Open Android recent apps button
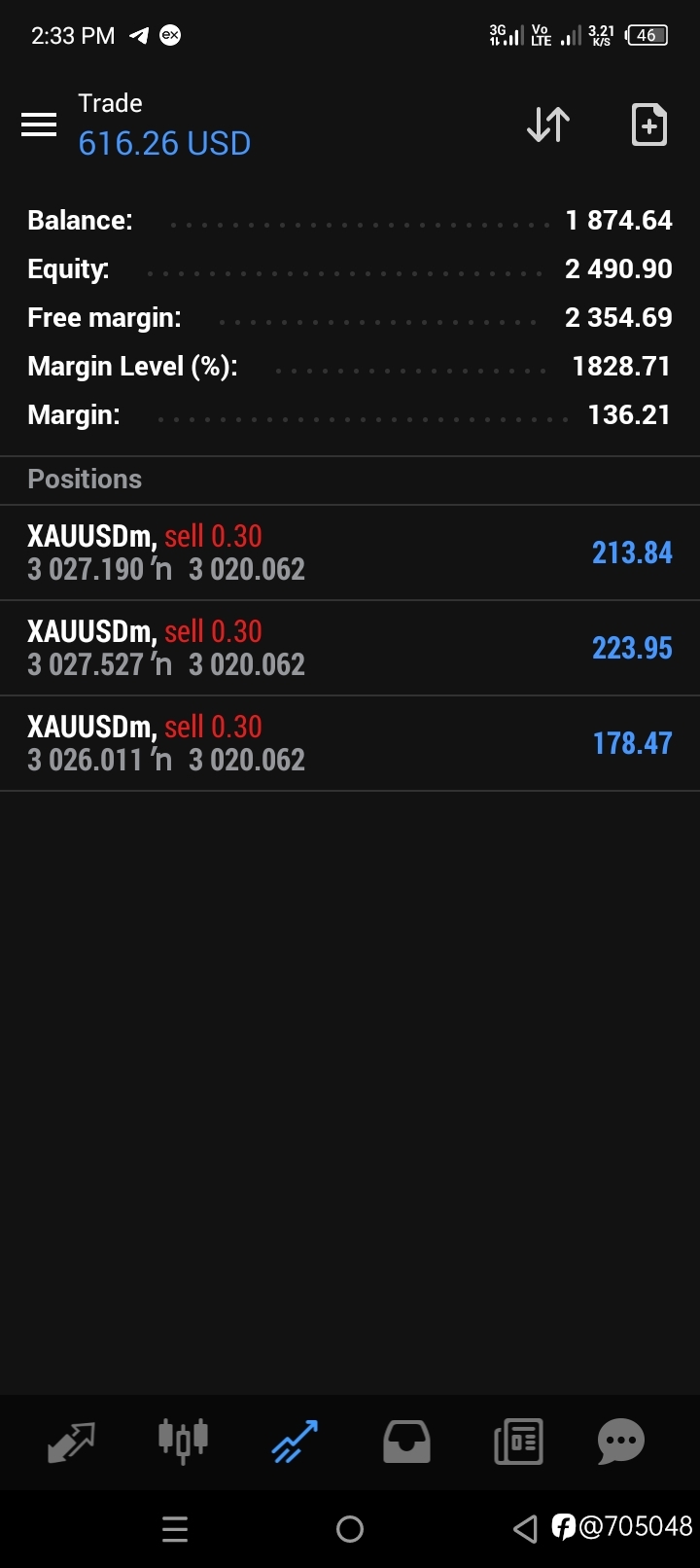 pyautogui.click(x=175, y=1529)
